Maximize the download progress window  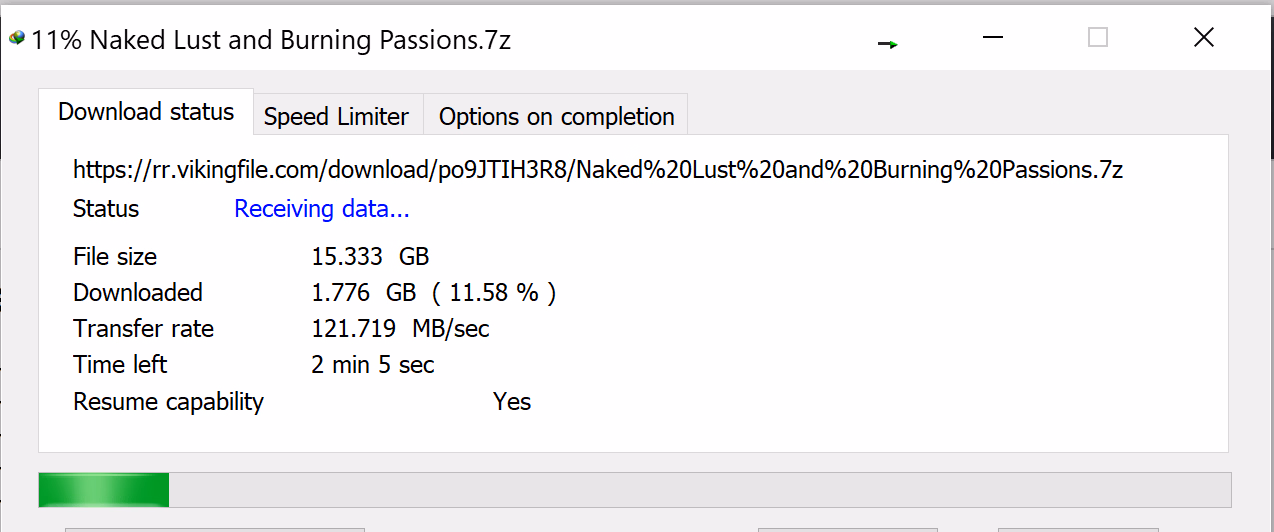pos(1098,38)
